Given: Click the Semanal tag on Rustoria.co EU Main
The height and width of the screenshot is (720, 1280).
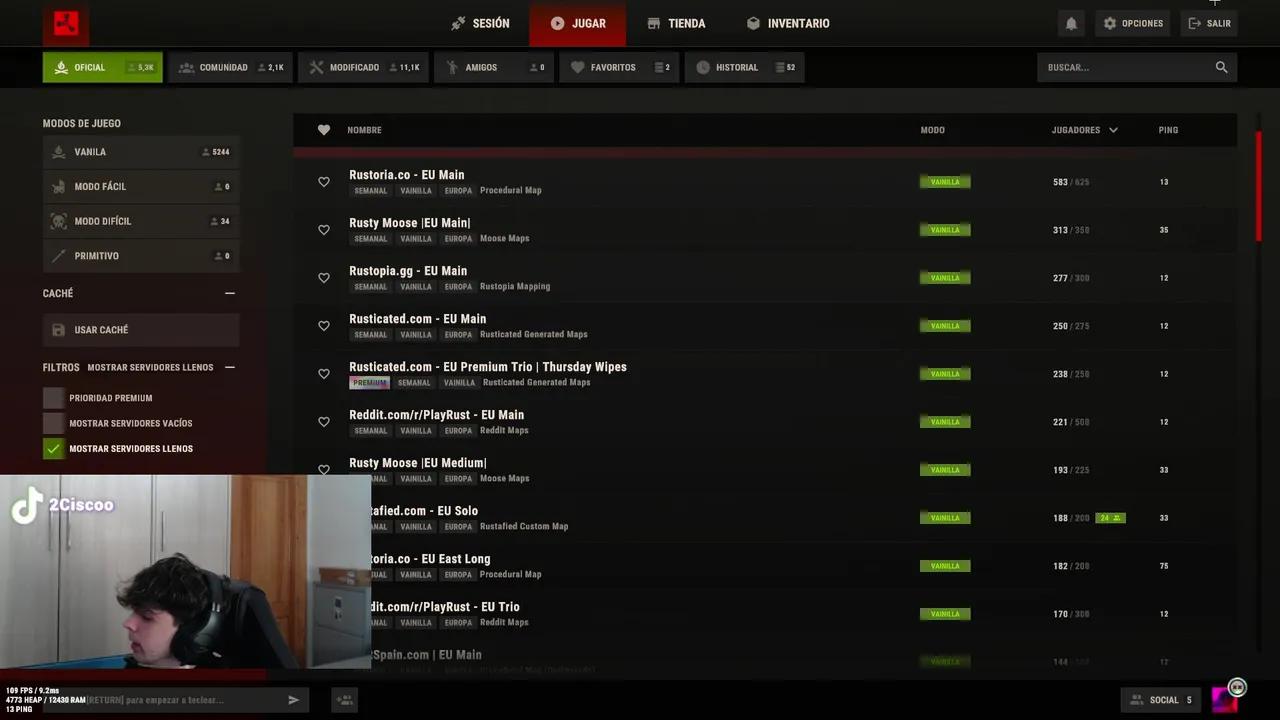Looking at the screenshot, I should tap(370, 191).
